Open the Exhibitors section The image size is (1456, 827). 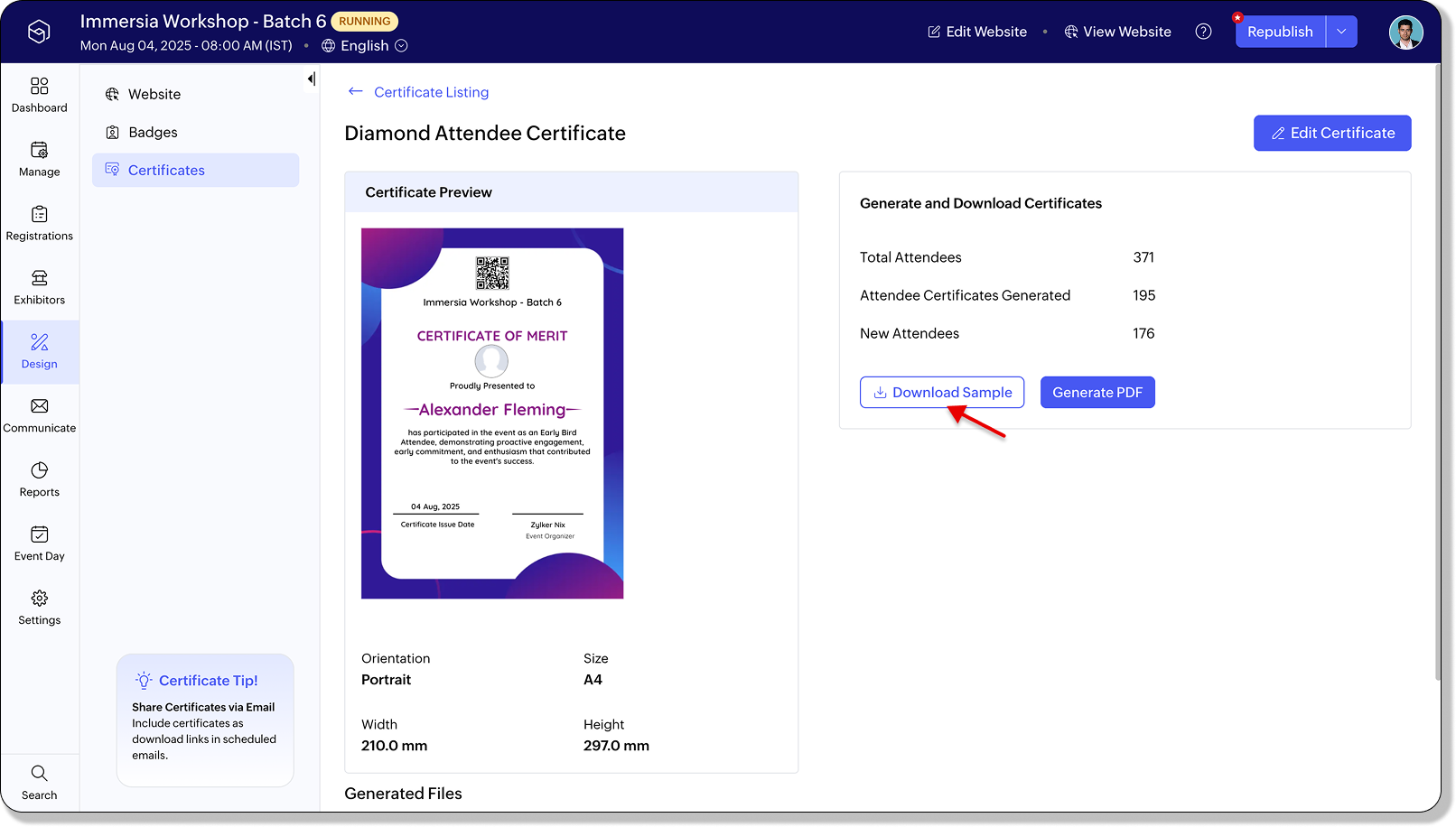pyautogui.click(x=39, y=287)
